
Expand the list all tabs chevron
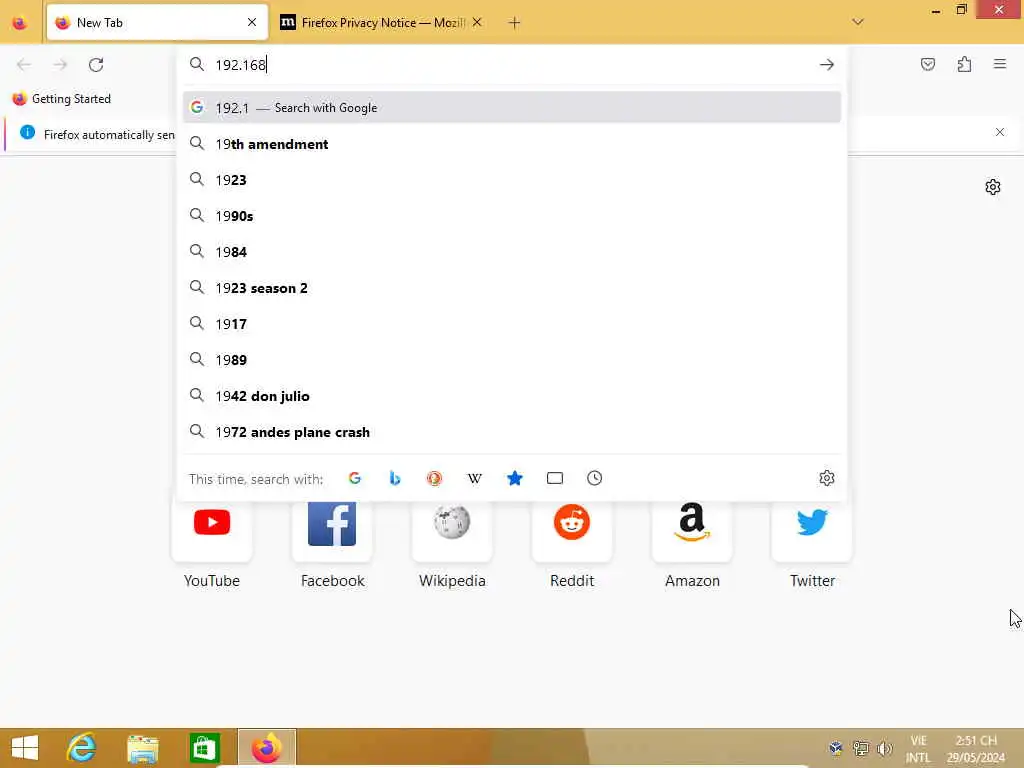[858, 22]
